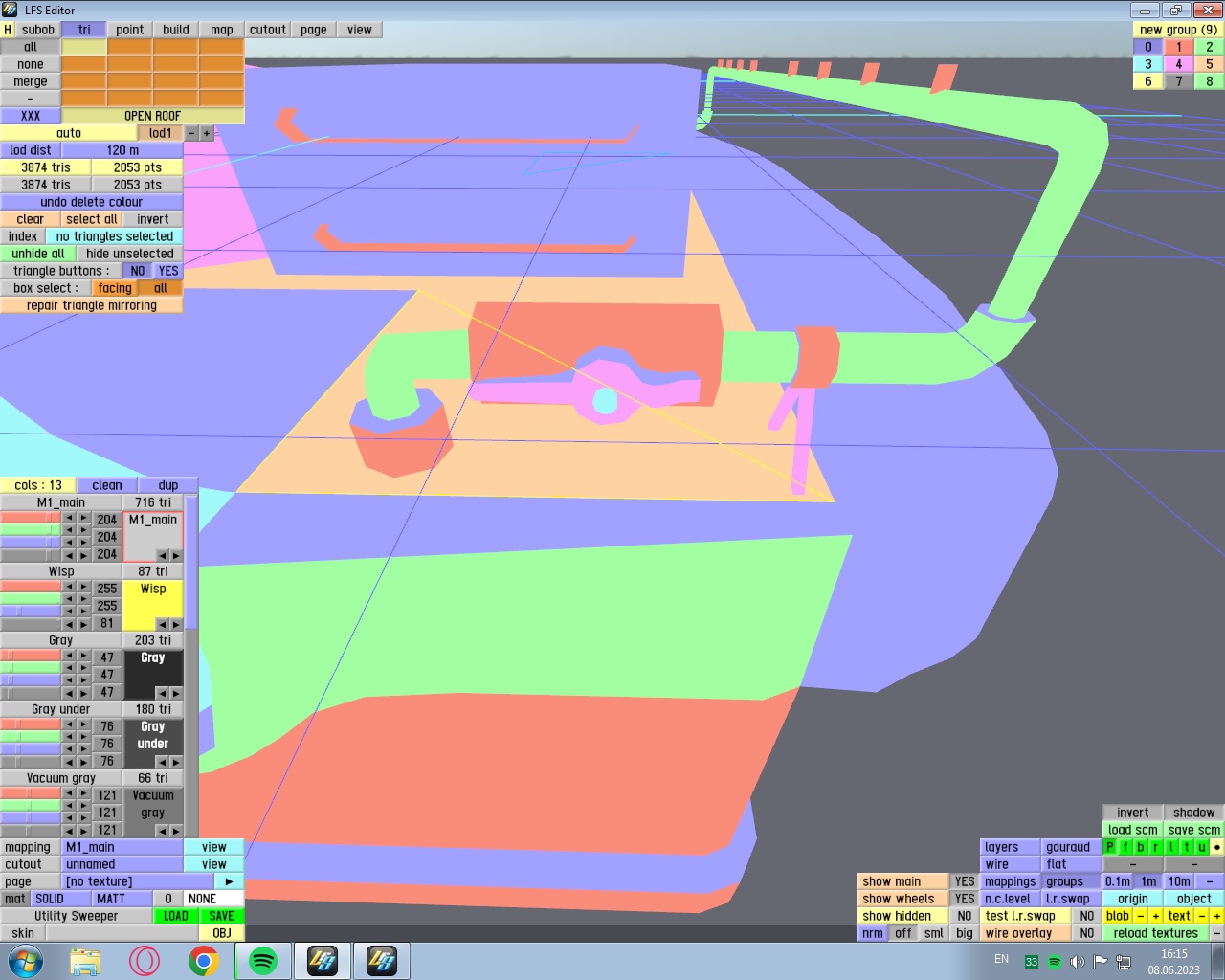Toggle test l.r.swap NO value
The height and width of the screenshot is (980, 1225).
click(x=1087, y=916)
